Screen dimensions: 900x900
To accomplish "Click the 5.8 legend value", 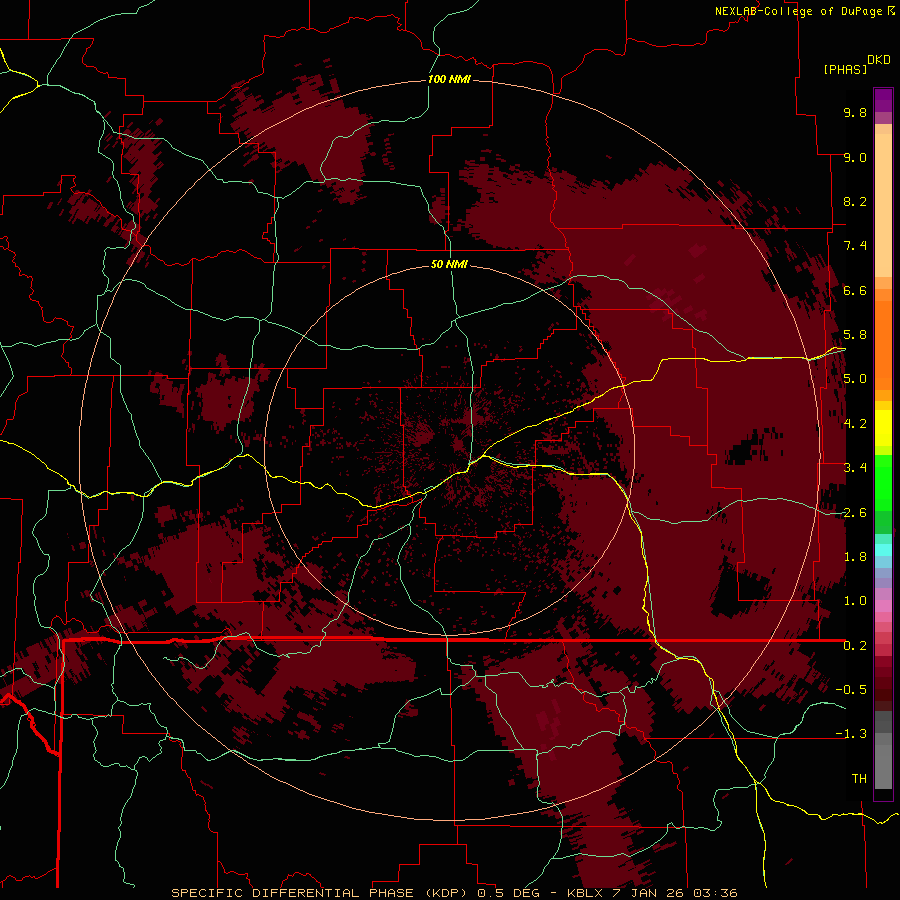I will tap(855, 335).
